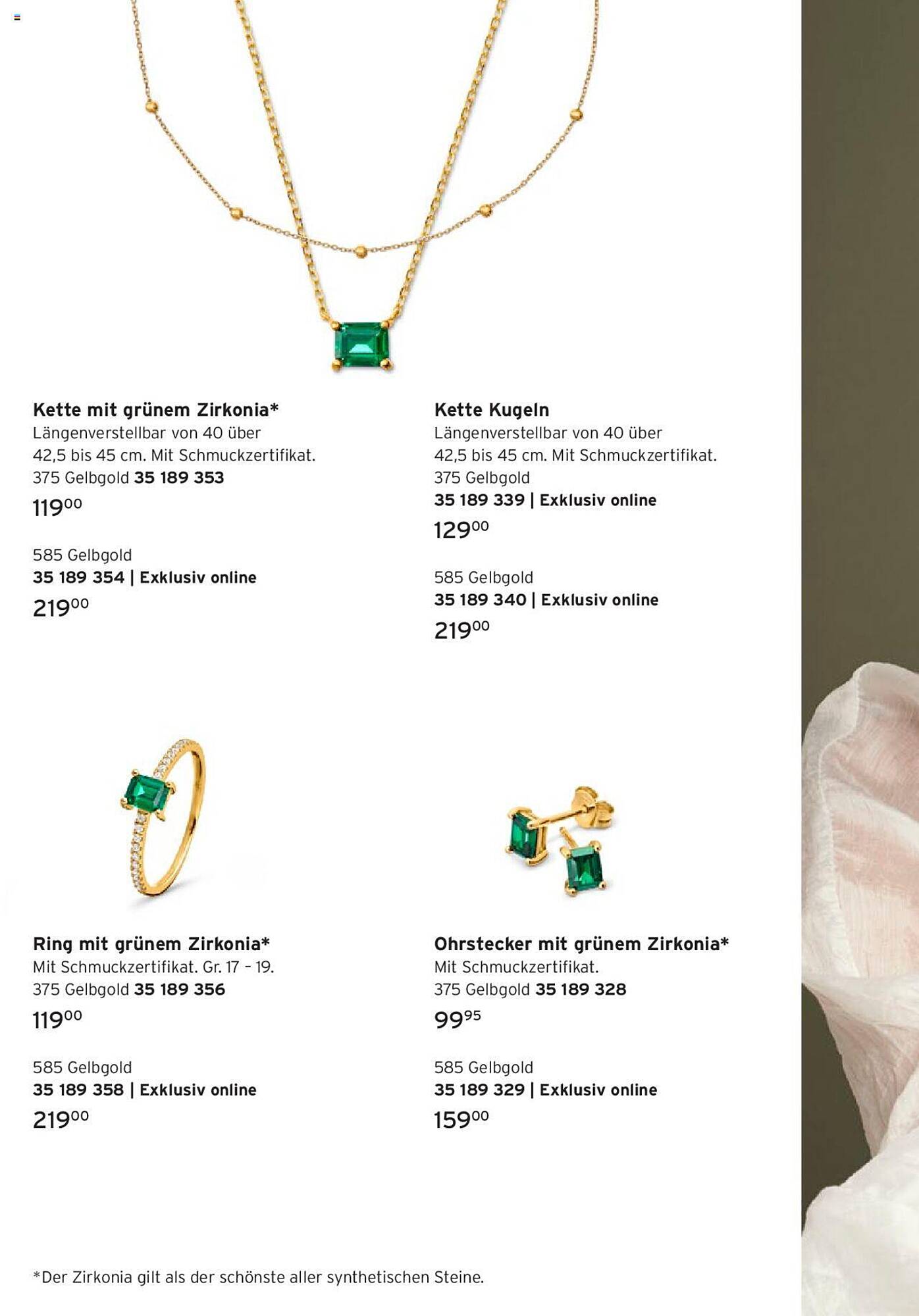Image resolution: width=919 pixels, height=1316 pixels.
Task: Click the Zirkonia footnote text at bottom
Action: coord(258,1278)
